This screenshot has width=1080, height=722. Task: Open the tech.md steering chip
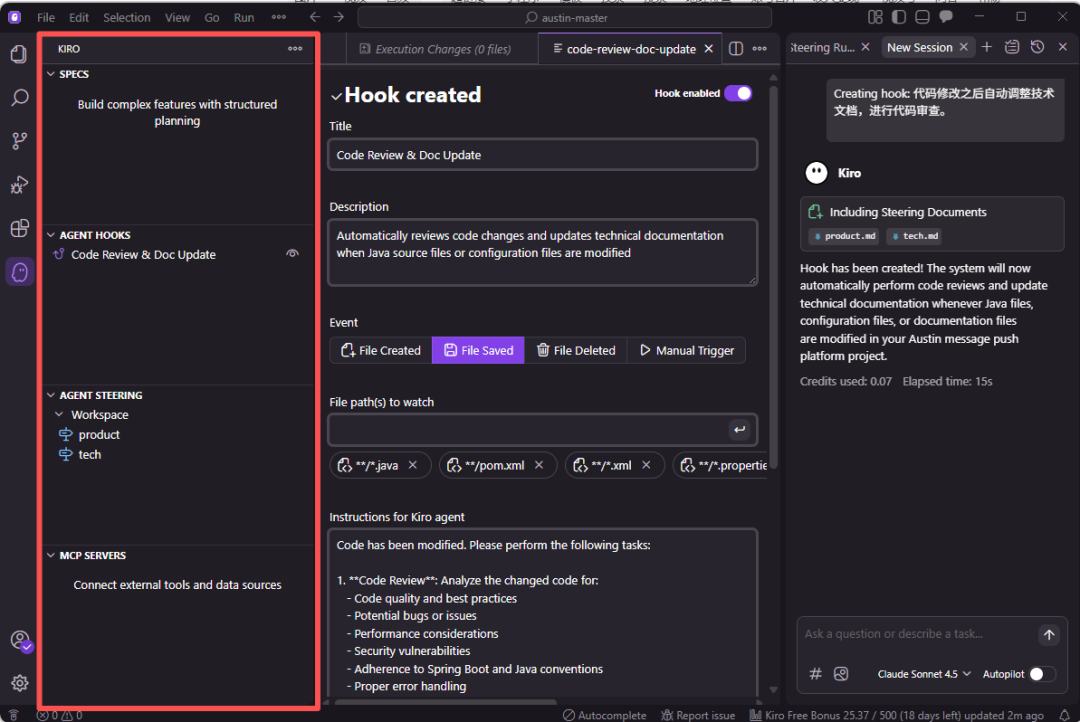click(914, 236)
